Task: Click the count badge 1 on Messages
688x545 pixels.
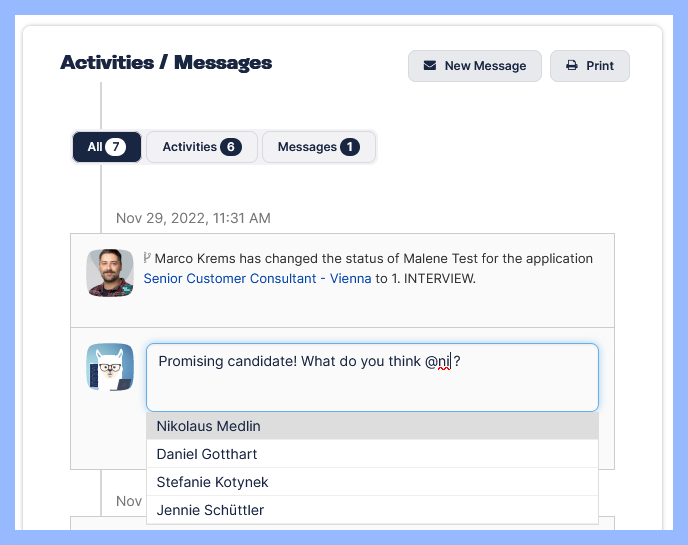Action: 349,147
